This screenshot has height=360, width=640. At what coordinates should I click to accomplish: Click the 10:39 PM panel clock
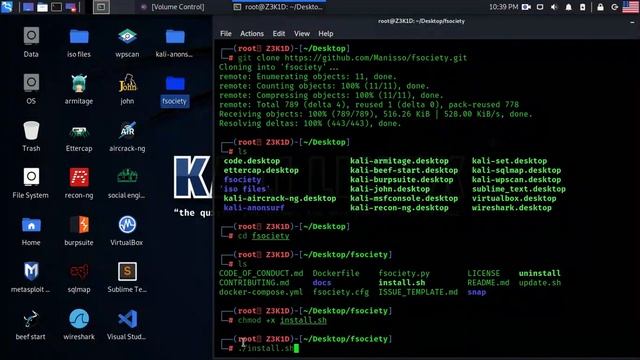[503, 7]
